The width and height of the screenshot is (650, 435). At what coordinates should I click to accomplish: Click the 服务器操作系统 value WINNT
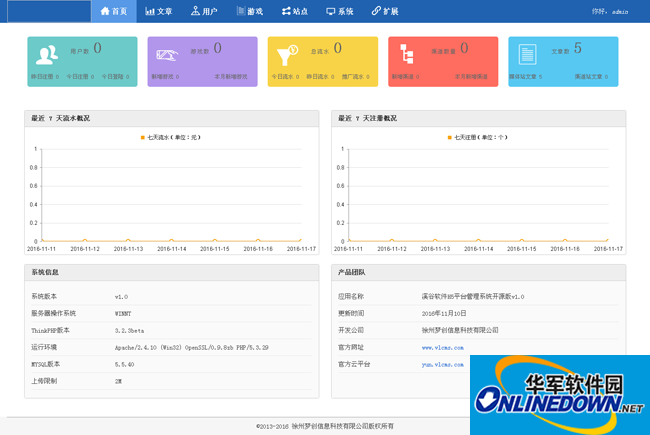point(123,314)
